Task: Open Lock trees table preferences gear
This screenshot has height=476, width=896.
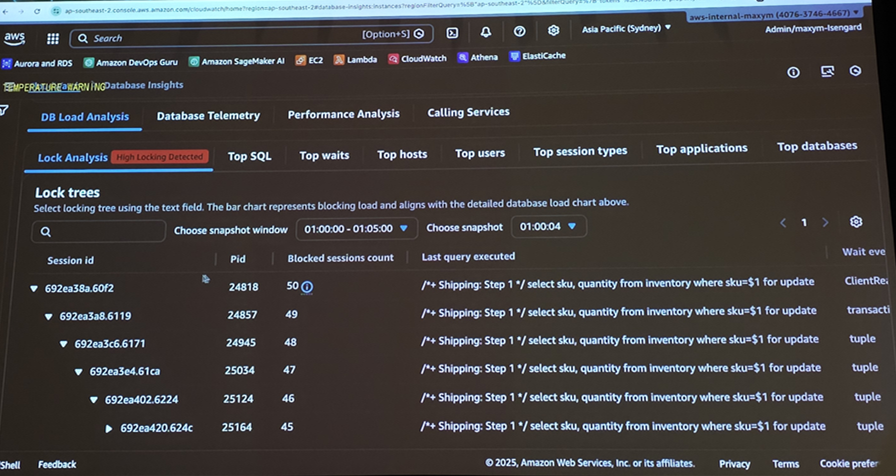Action: tap(855, 222)
